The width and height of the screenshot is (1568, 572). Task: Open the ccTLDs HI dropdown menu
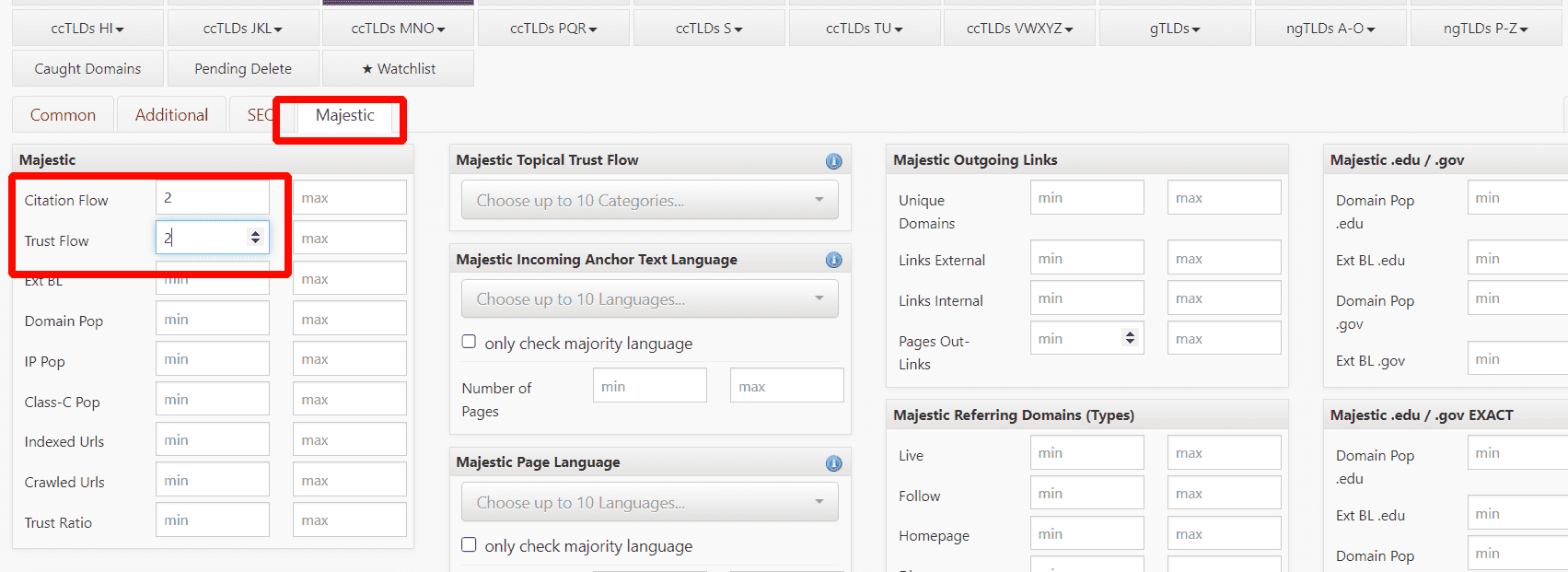click(x=87, y=29)
